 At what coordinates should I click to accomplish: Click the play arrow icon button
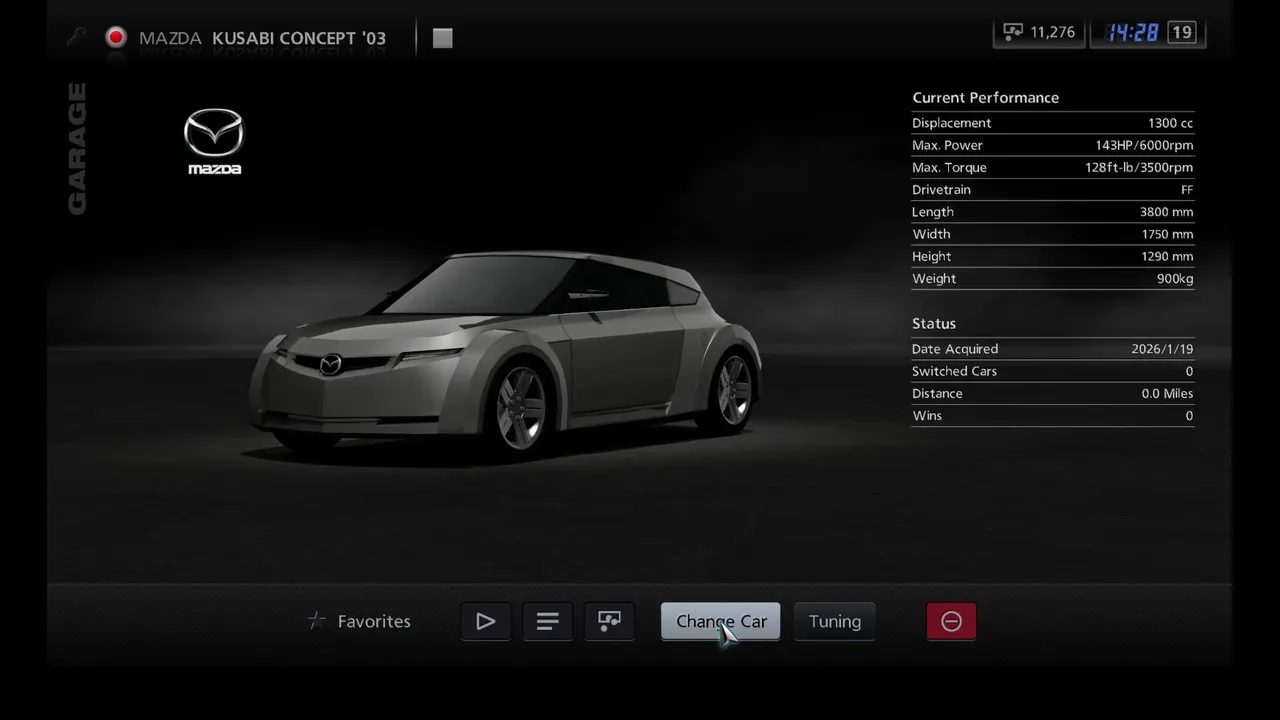click(486, 621)
